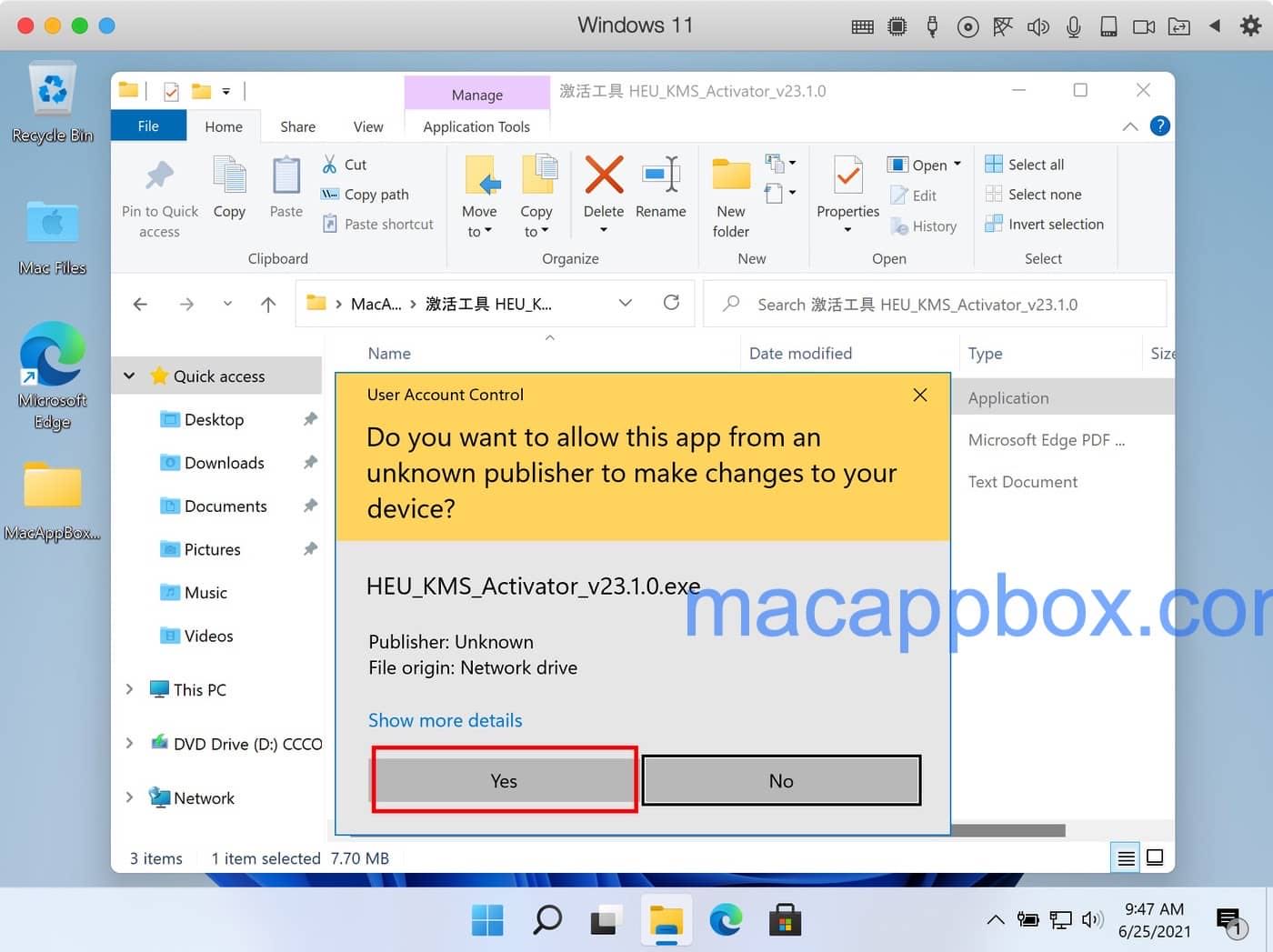Image resolution: width=1273 pixels, height=952 pixels.
Task: Open the Open dropdown arrow
Action: coord(957,165)
